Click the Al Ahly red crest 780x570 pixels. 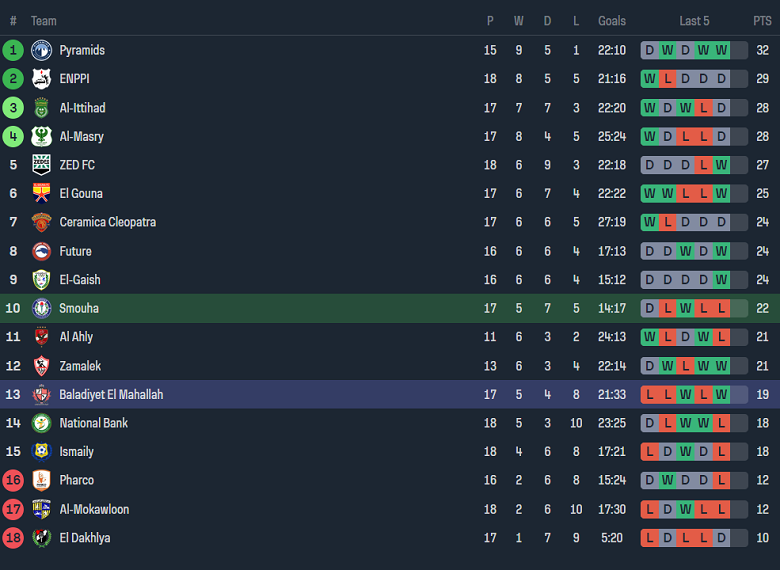click(41, 337)
